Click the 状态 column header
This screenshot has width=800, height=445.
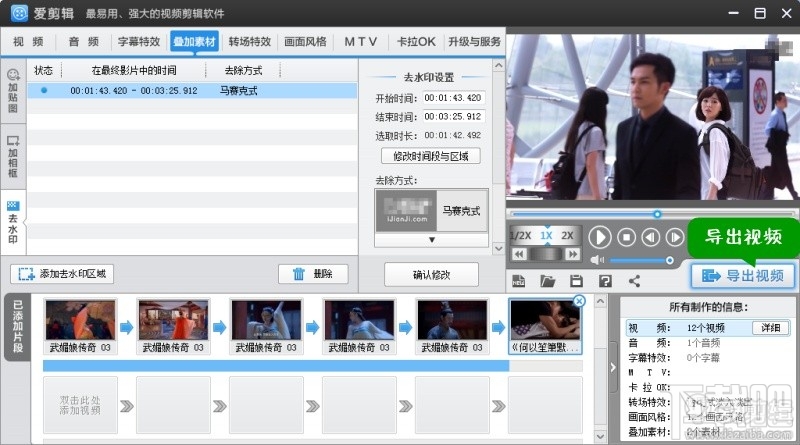click(x=43, y=70)
